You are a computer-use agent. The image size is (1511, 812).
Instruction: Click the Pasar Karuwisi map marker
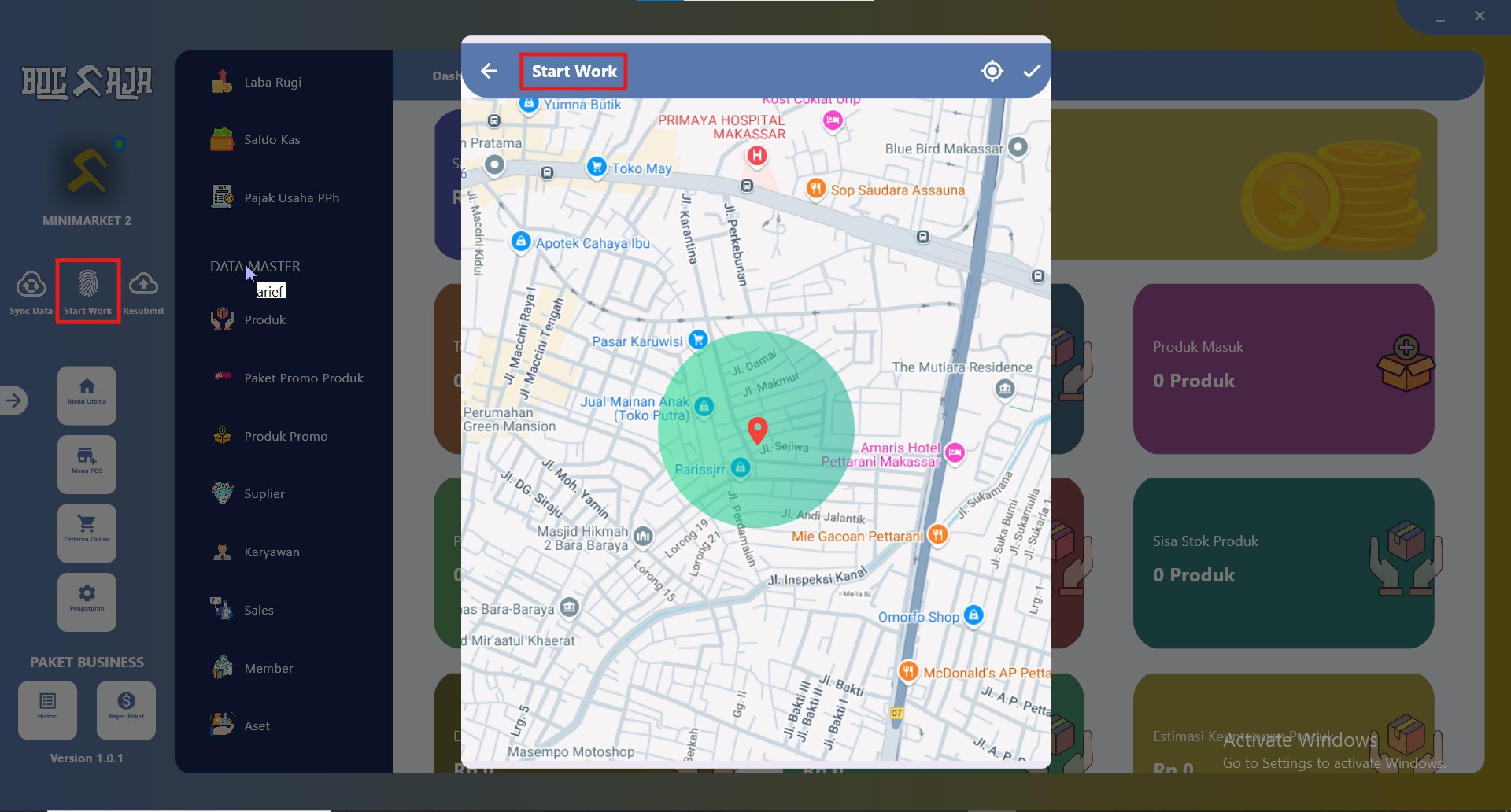click(698, 340)
